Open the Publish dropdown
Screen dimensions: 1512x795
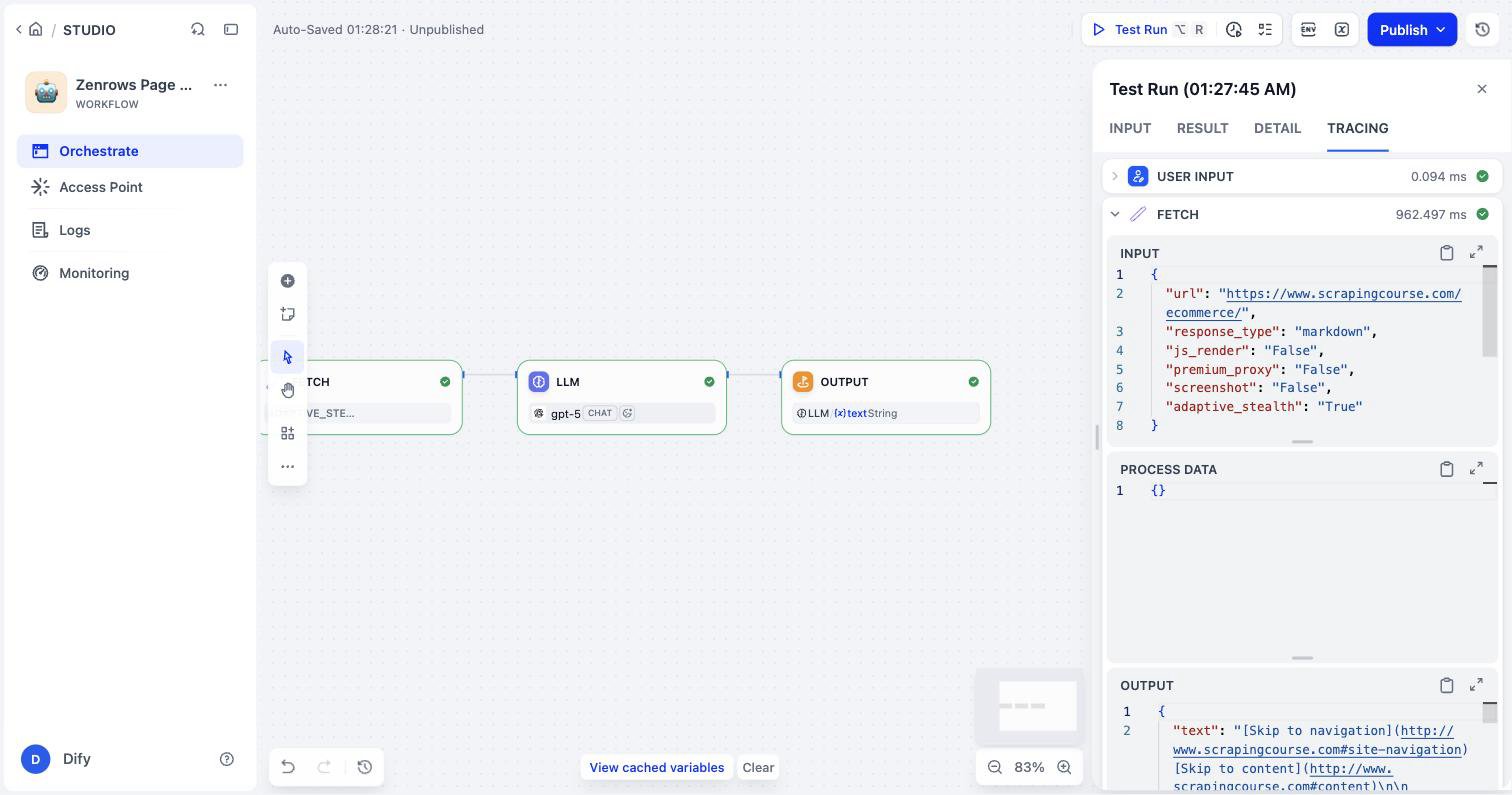(1441, 30)
